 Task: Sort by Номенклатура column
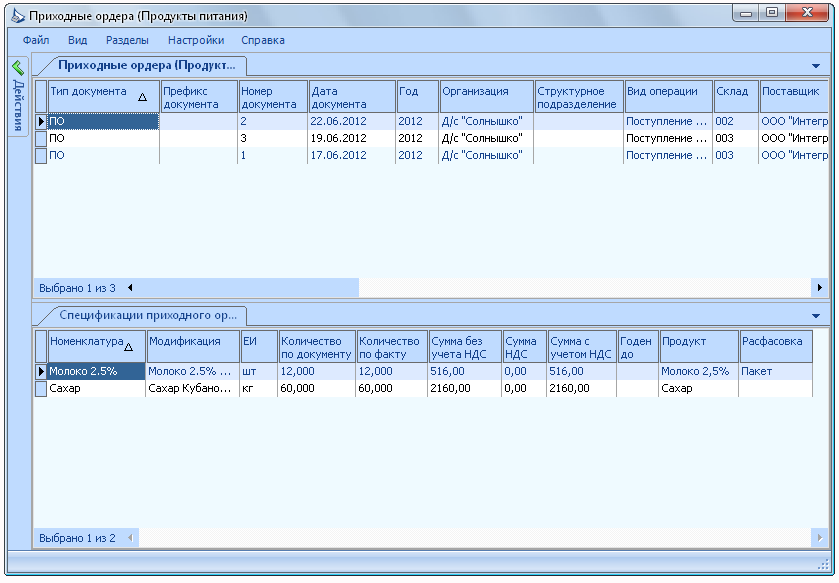click(x=97, y=346)
